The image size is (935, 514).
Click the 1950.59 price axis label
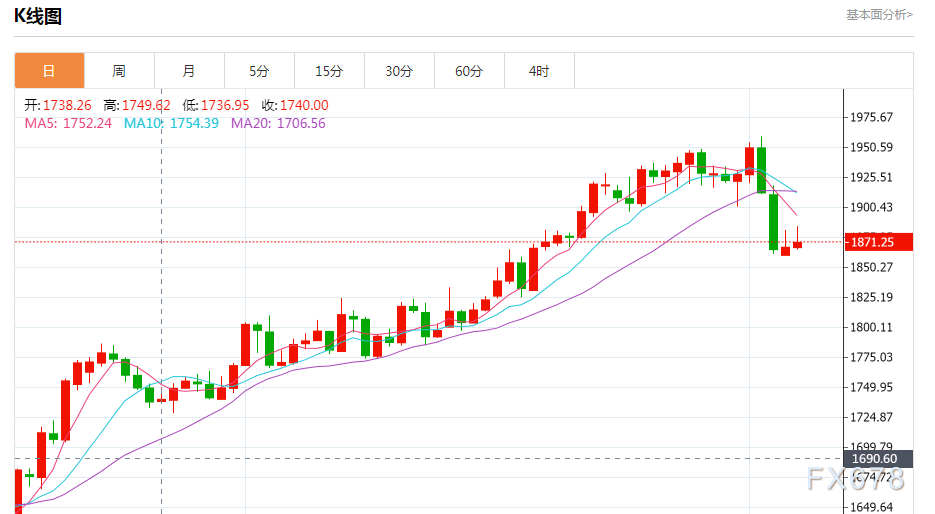tap(871, 147)
